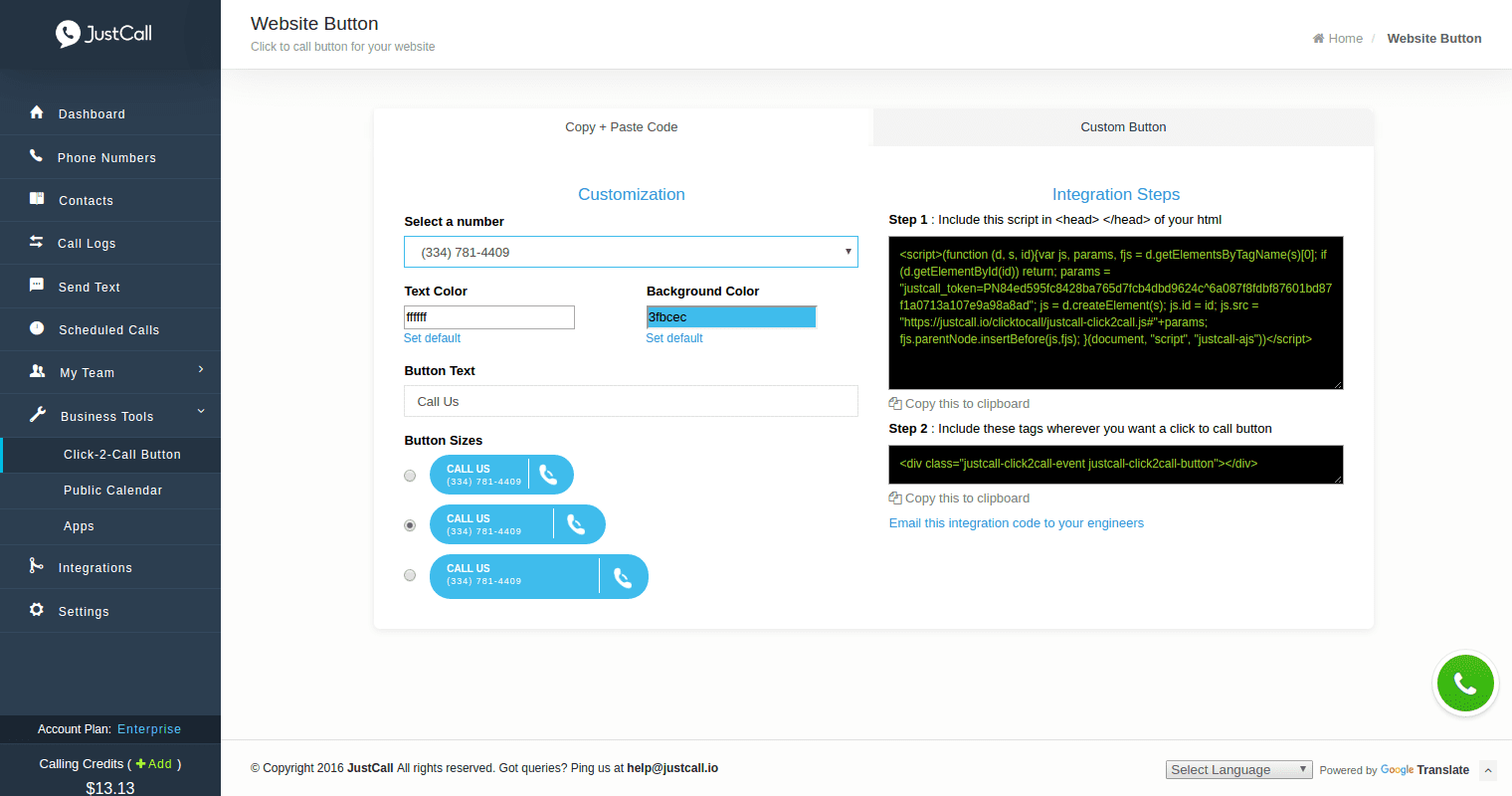Click the Business Tools wrench icon

(38, 414)
